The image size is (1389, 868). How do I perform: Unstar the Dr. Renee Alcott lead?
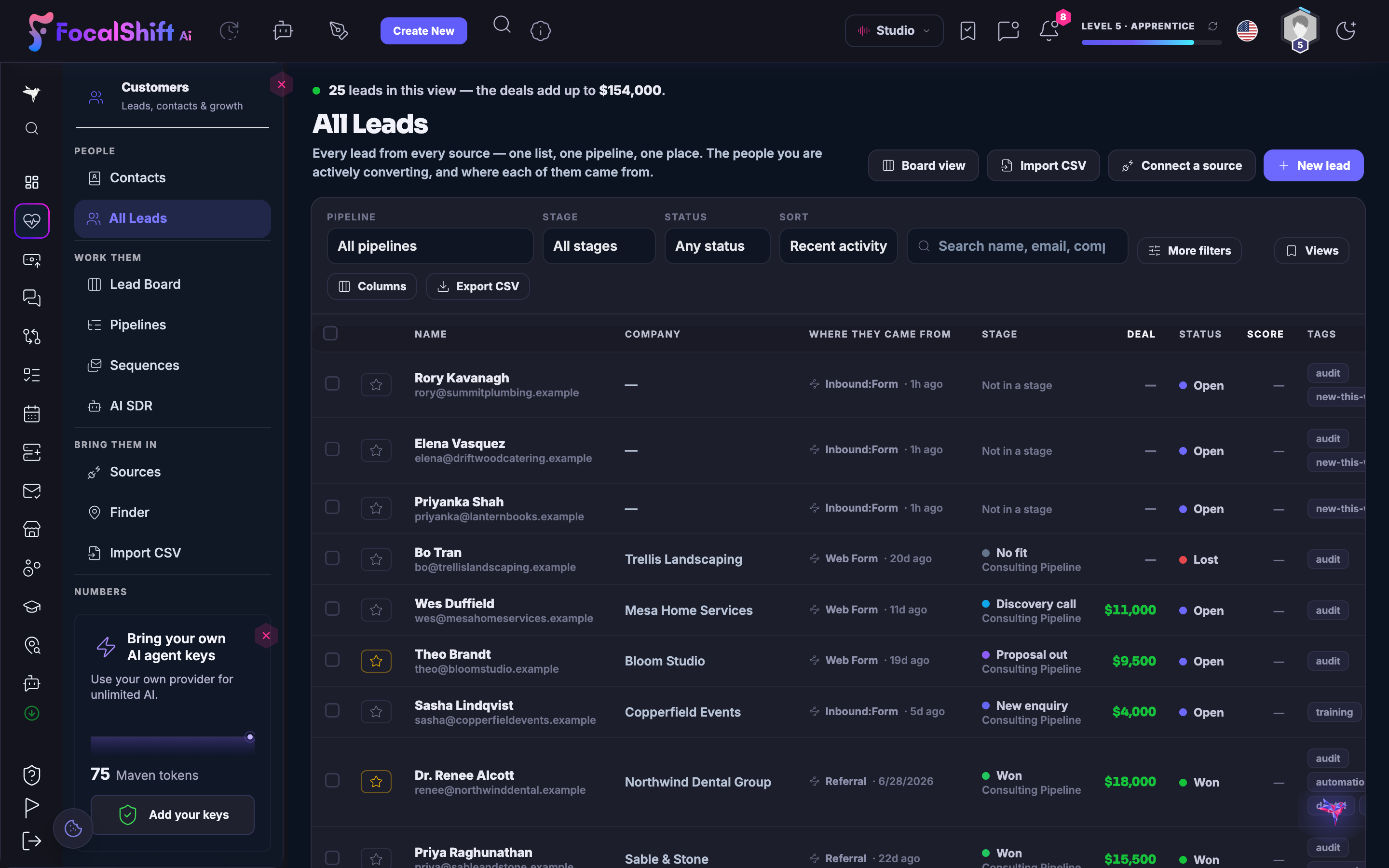[x=376, y=782]
